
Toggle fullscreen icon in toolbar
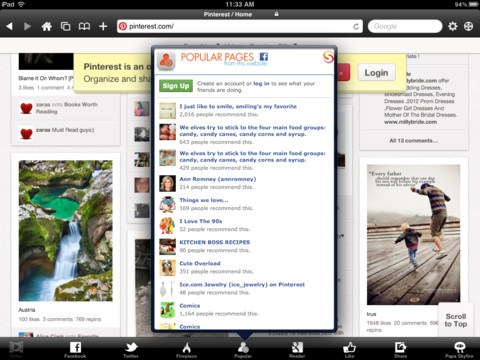click(468, 26)
